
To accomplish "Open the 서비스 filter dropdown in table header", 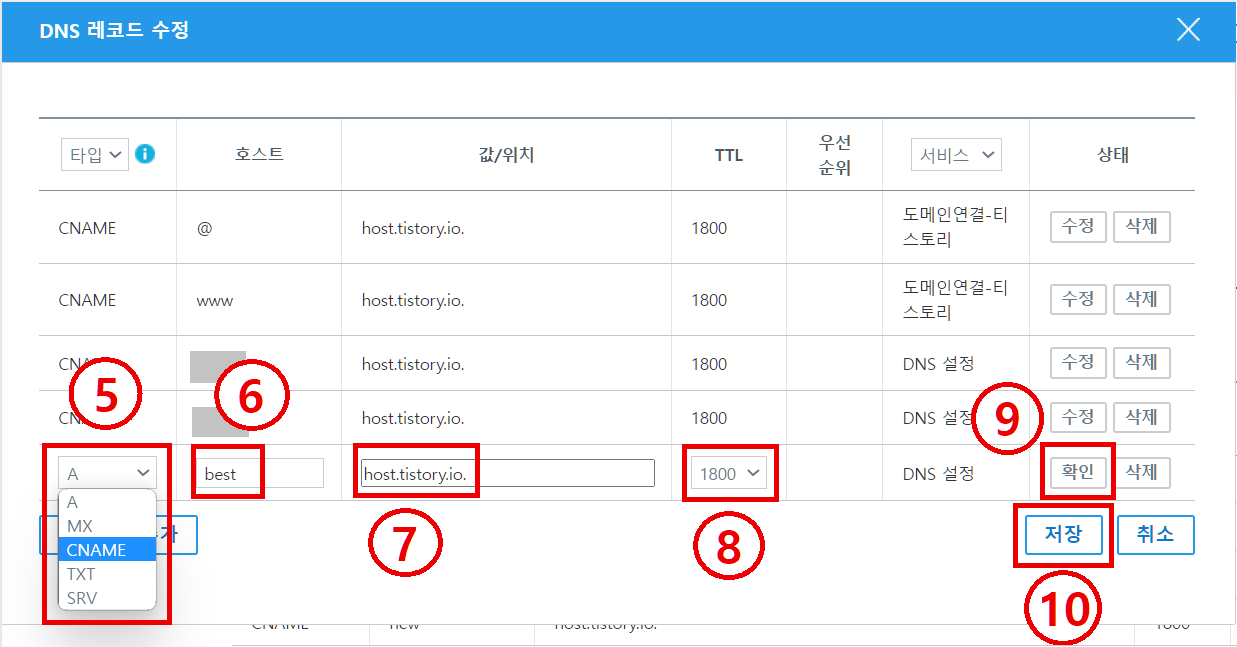I will coord(955,154).
